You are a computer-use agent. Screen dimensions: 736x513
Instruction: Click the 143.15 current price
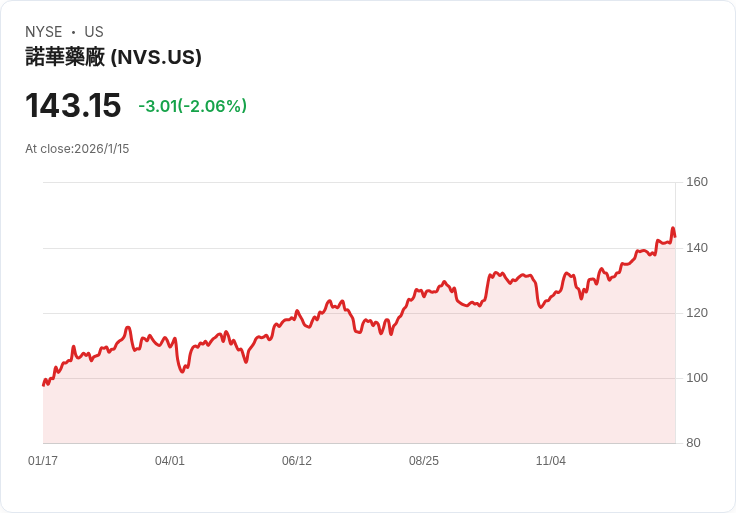pos(73,105)
